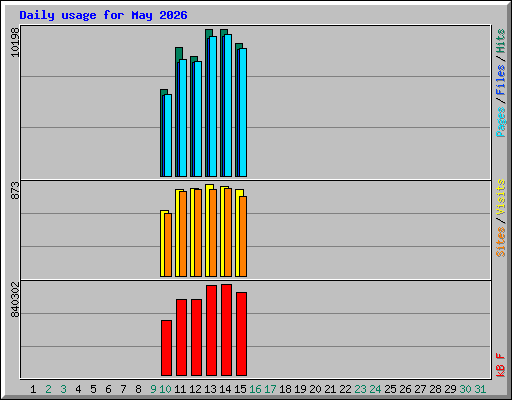Click the 840302 kilobytes axis value
Viewport: 512px width, 400px height.
point(15,300)
